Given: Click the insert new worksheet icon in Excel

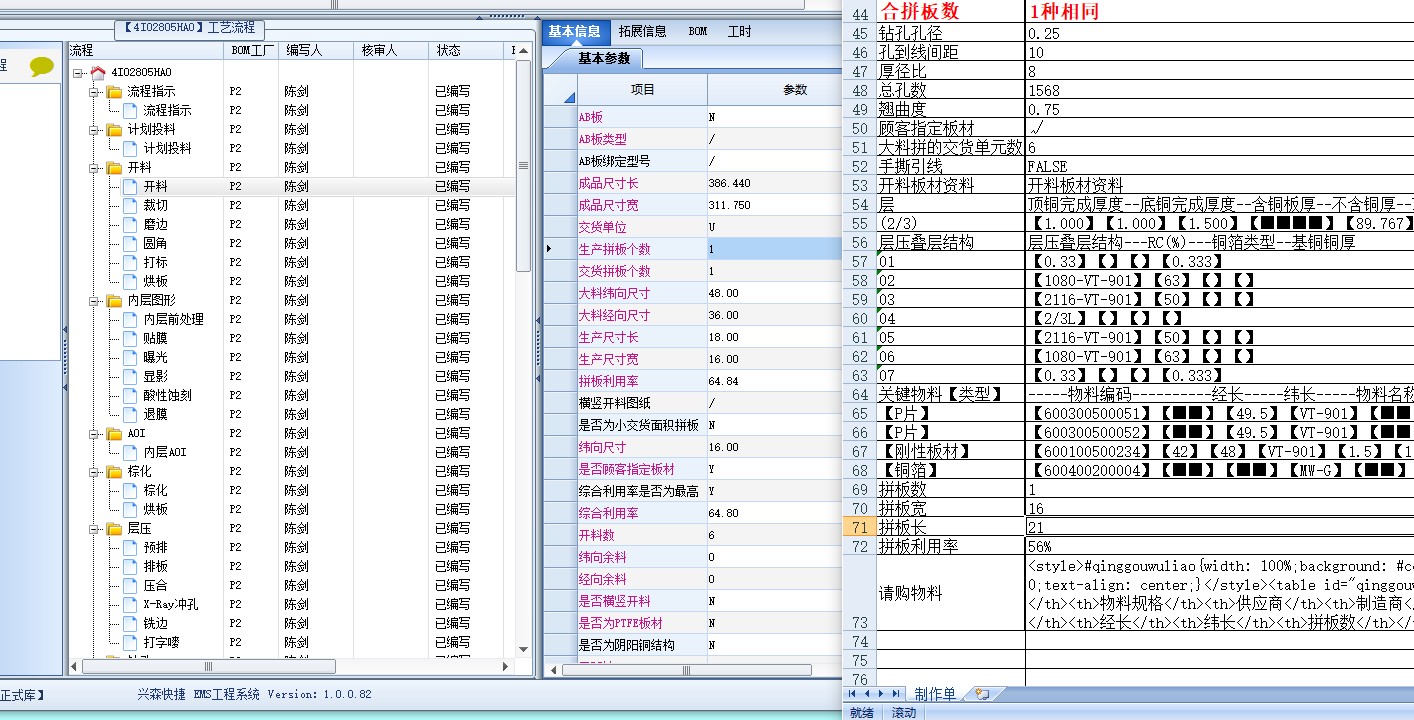Looking at the screenshot, I should [x=981, y=693].
